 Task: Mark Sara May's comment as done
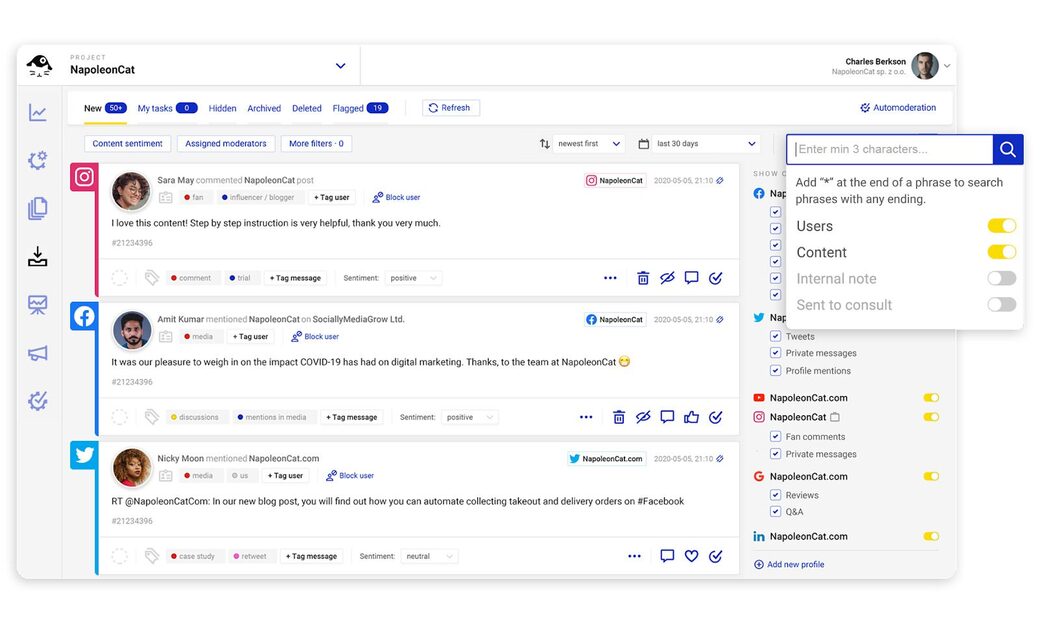pos(716,278)
